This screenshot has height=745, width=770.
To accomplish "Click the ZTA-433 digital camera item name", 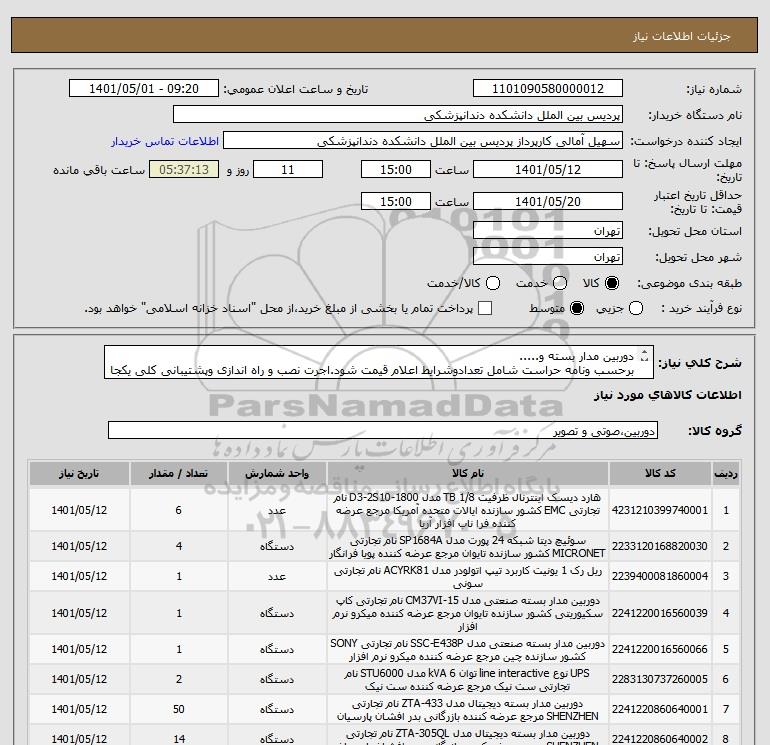I will (x=468, y=710).
